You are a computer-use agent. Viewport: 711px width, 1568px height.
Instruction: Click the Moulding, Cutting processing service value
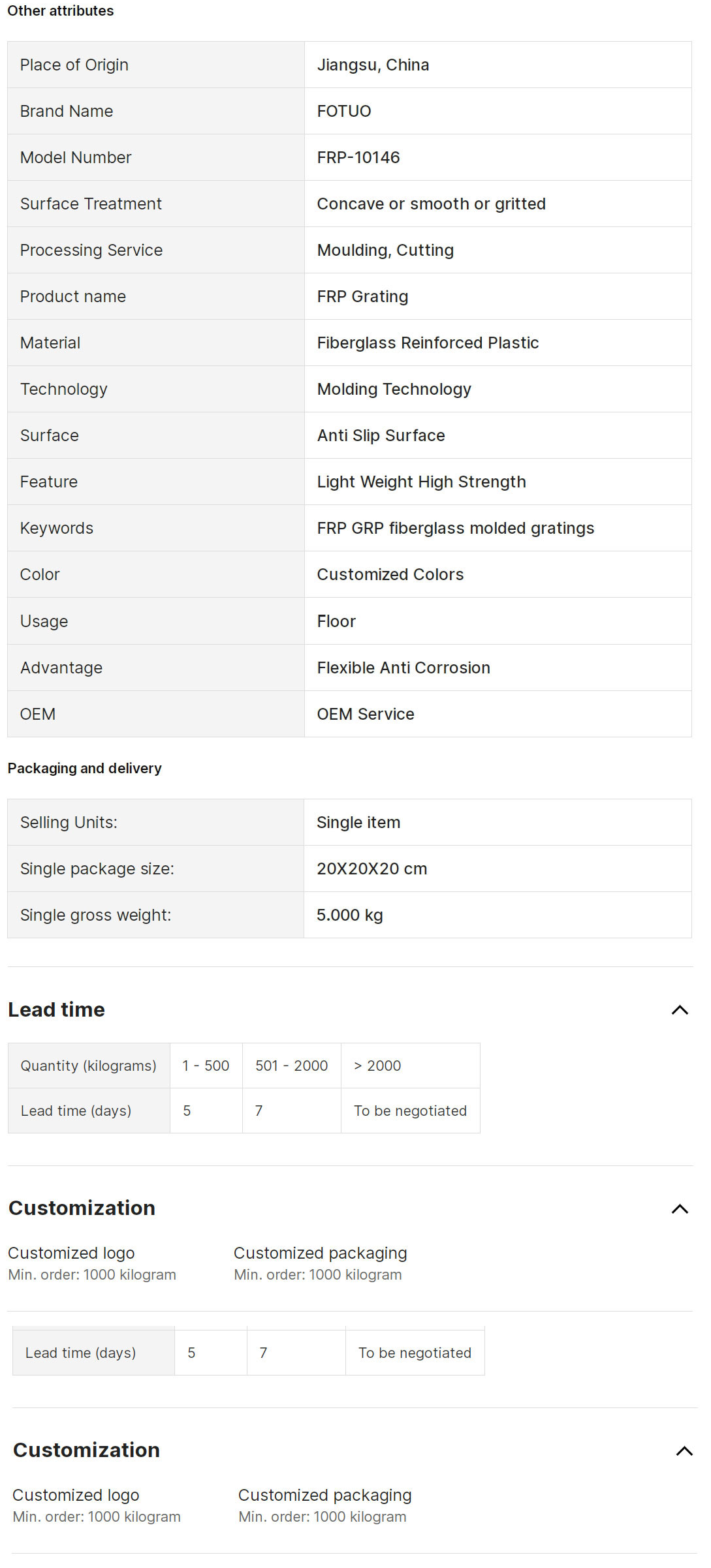(385, 251)
